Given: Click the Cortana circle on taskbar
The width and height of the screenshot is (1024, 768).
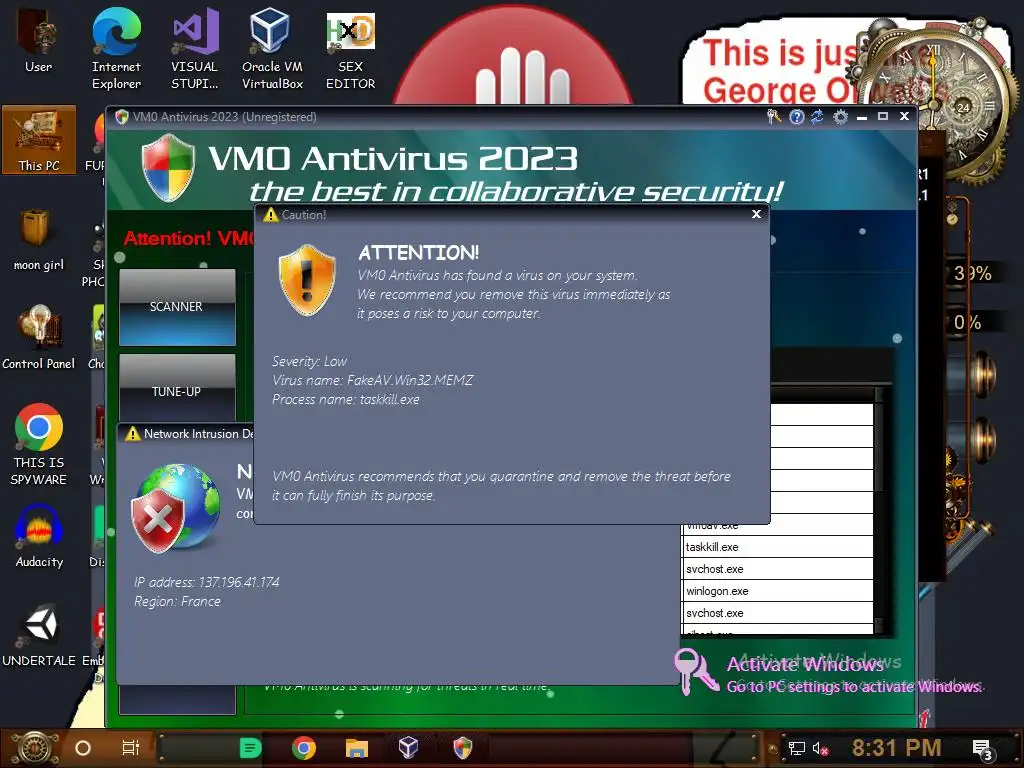Looking at the screenshot, I should coord(83,748).
